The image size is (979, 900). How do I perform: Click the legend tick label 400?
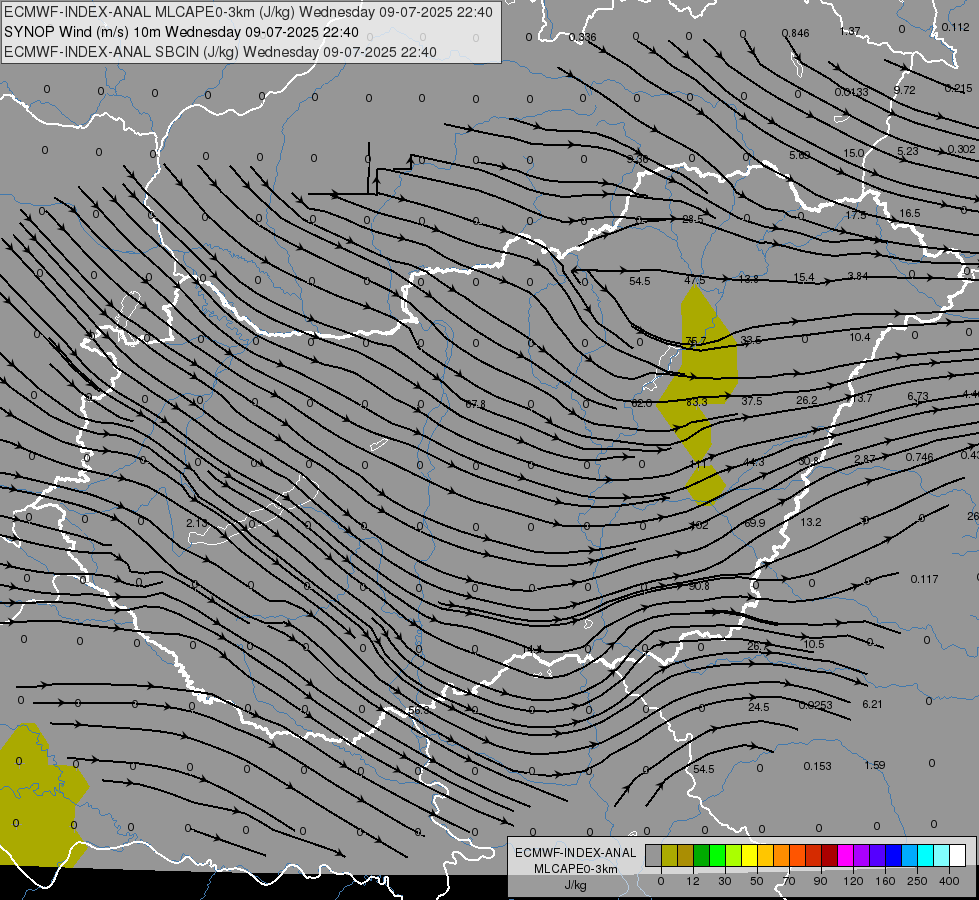tap(949, 881)
